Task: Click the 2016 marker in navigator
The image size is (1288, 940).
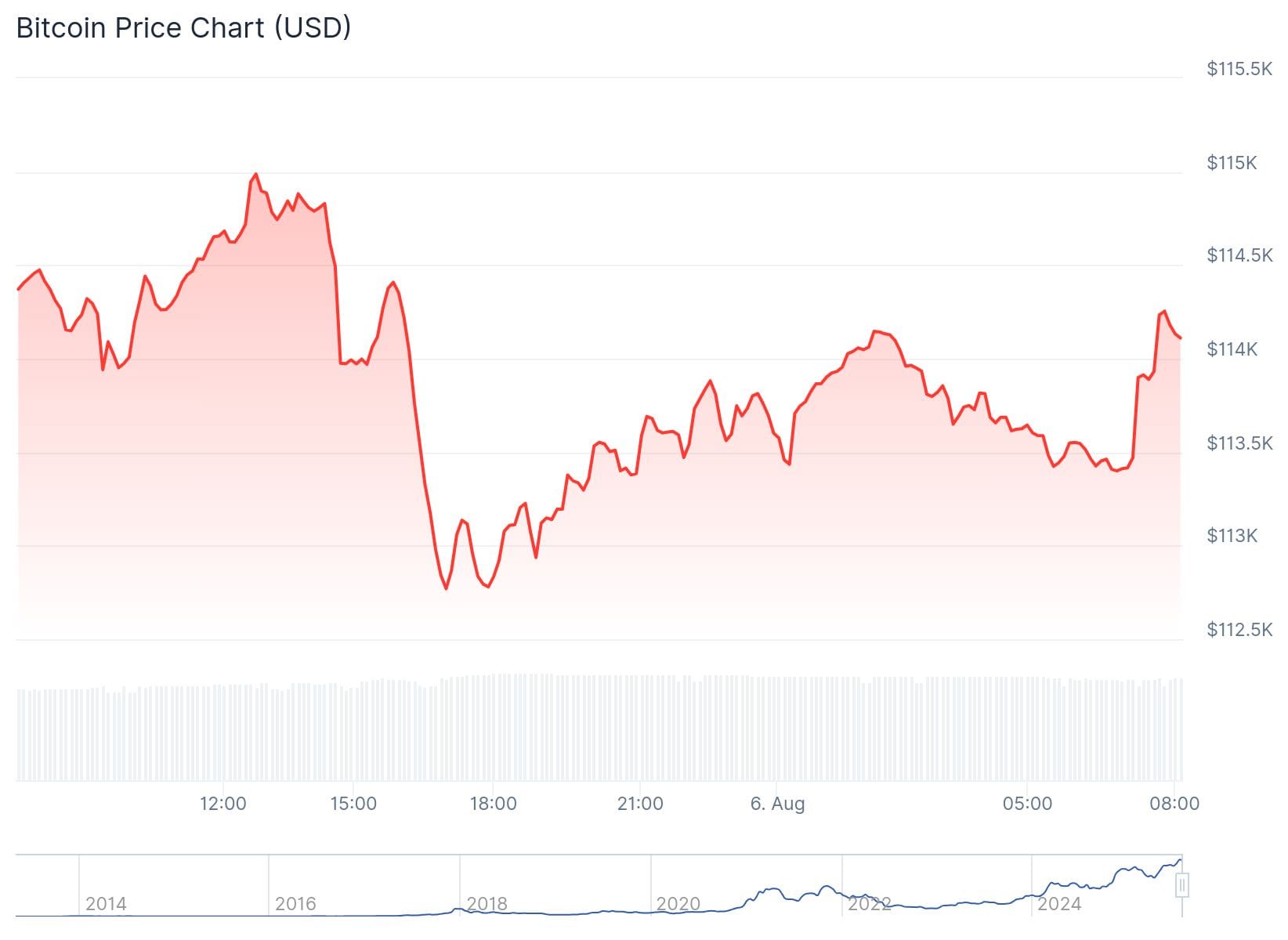Action: (x=295, y=904)
